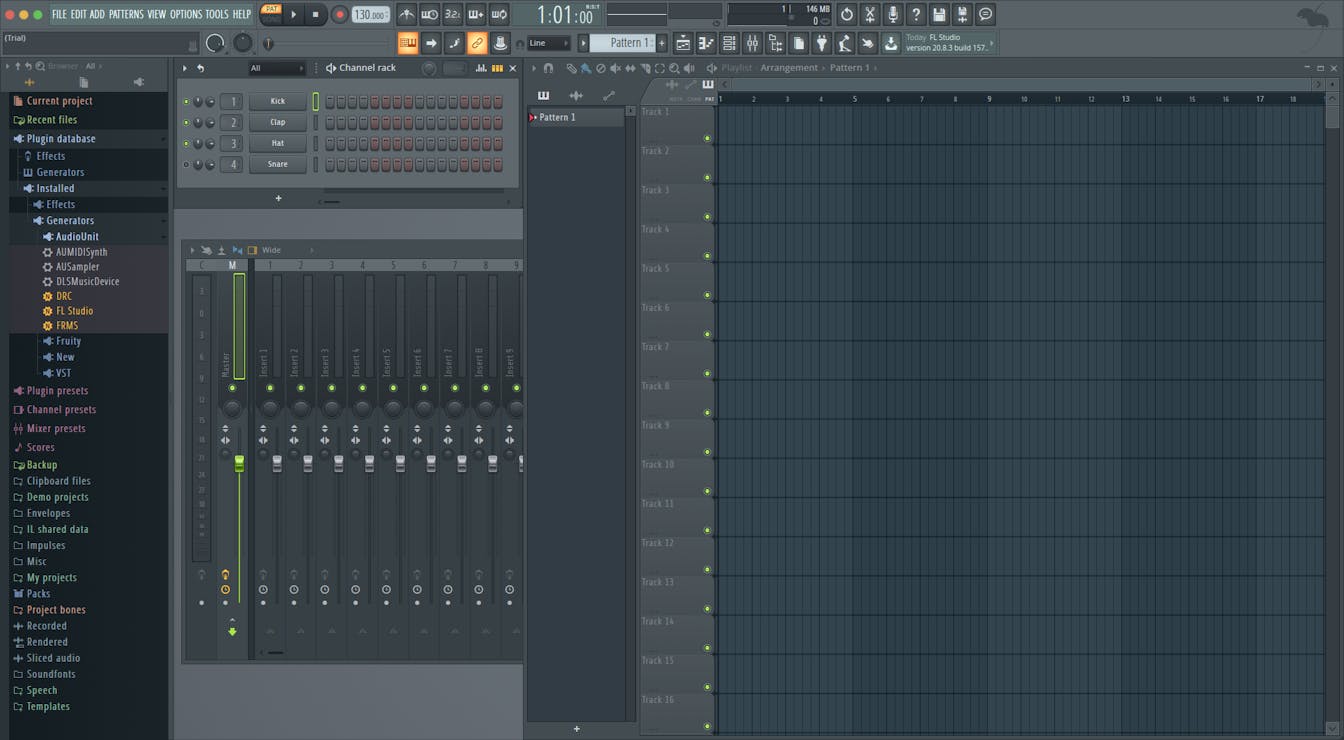
Task: Click the microphone recording icon in the toolbar
Action: (894, 14)
